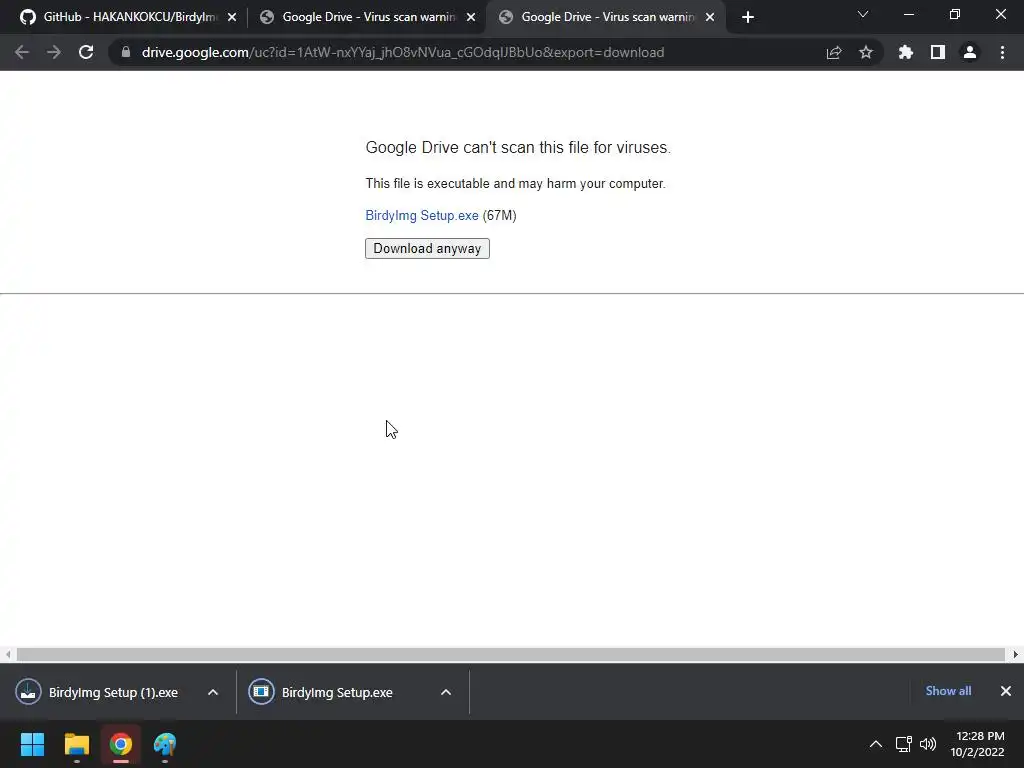Reload the current page
The width and height of the screenshot is (1024, 768).
[x=86, y=52]
